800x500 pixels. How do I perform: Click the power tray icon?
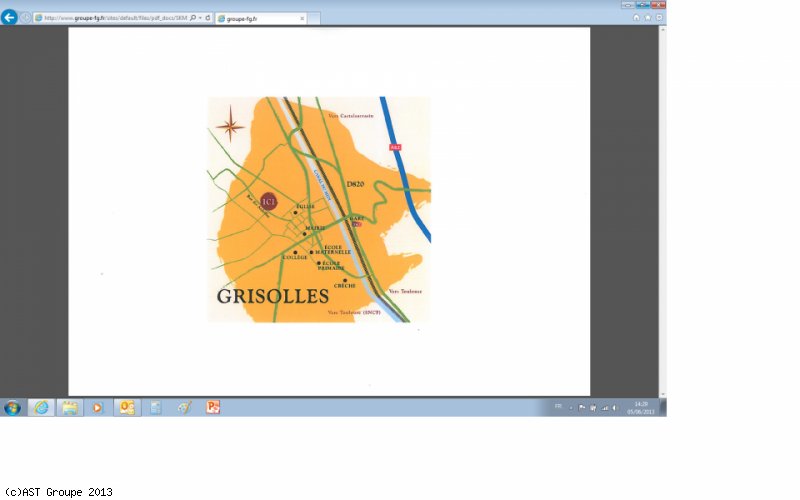(x=593, y=408)
